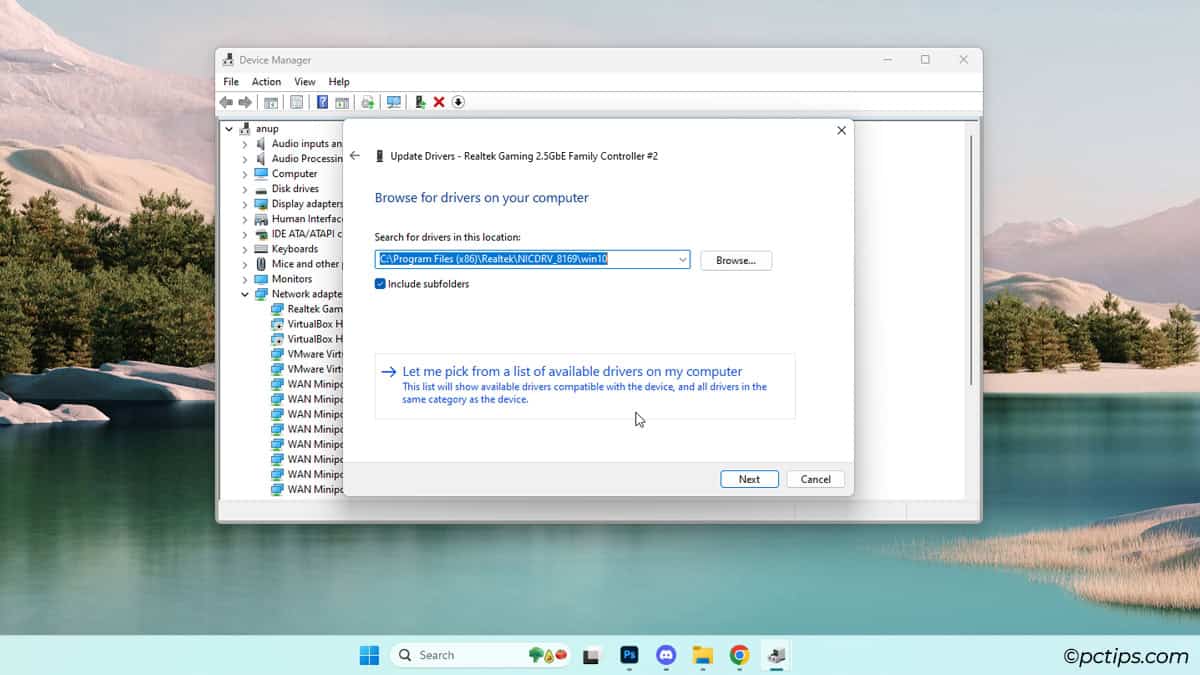Expand the Disk drives category
1200x675 pixels.
click(x=245, y=189)
